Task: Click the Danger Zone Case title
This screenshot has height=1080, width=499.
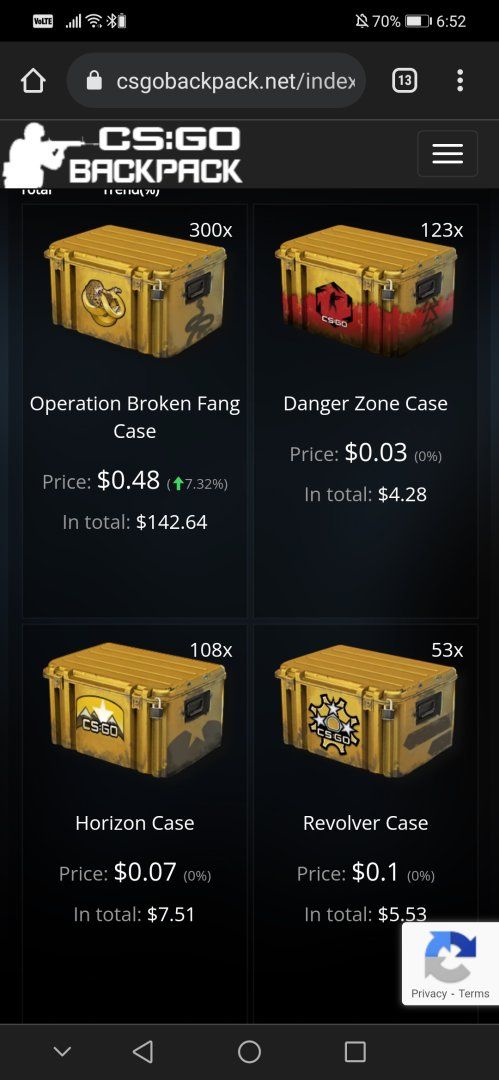Action: point(366,404)
